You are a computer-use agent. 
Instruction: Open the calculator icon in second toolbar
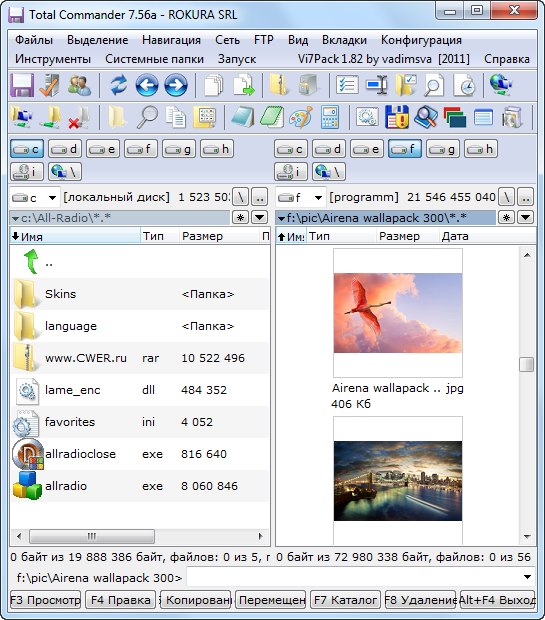329,117
